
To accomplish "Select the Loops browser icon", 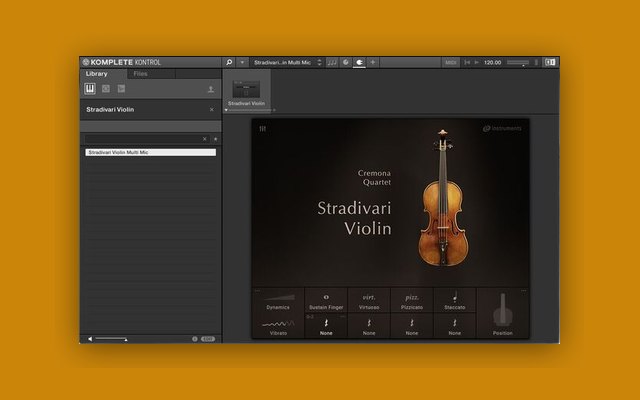I will (106, 89).
